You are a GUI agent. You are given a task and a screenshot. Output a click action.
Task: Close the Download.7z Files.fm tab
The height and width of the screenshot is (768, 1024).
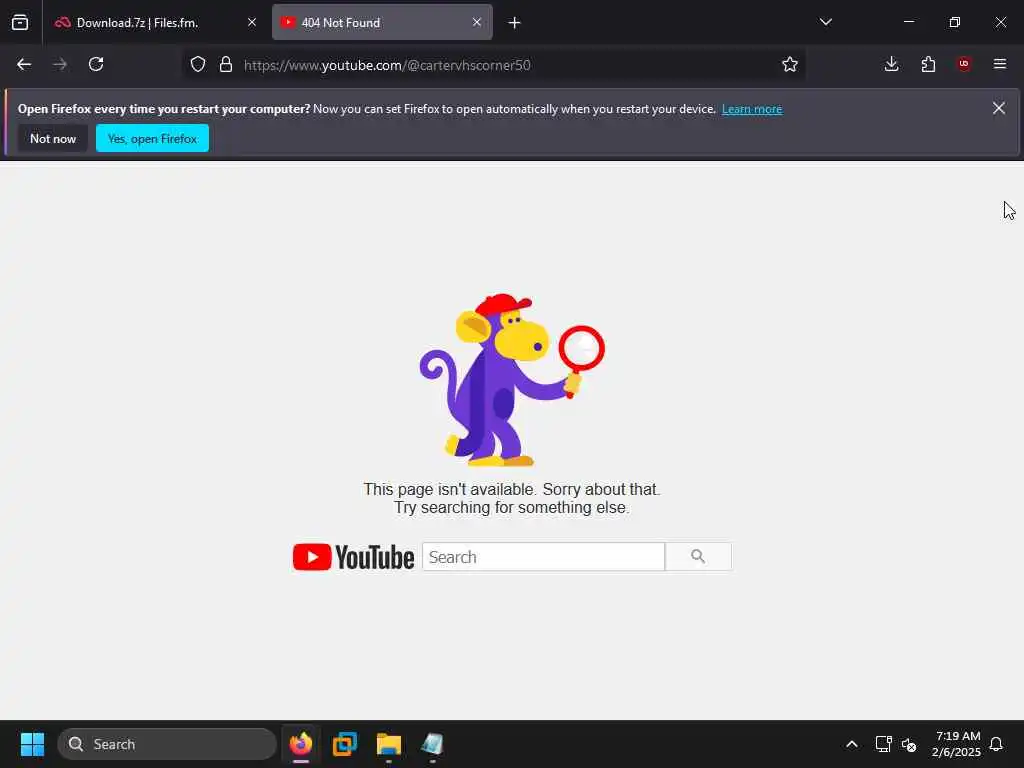click(251, 22)
